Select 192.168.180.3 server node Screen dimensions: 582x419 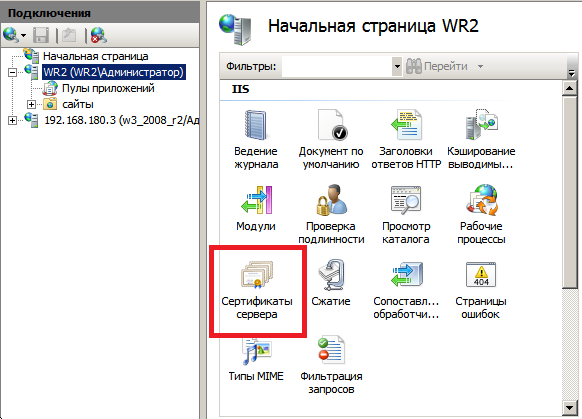pos(122,120)
